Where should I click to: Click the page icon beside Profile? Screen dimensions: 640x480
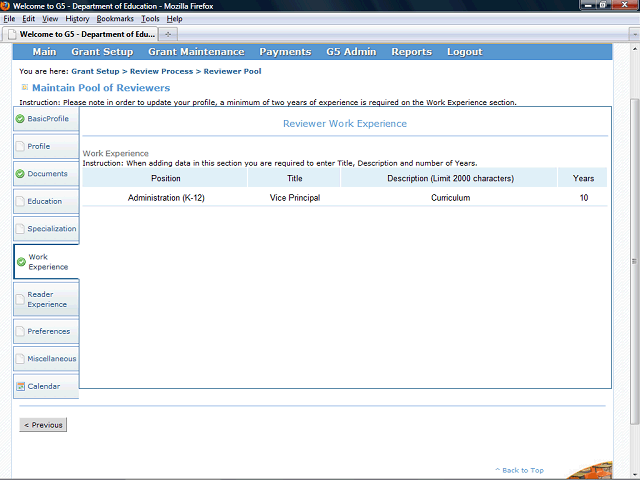tap(20, 146)
